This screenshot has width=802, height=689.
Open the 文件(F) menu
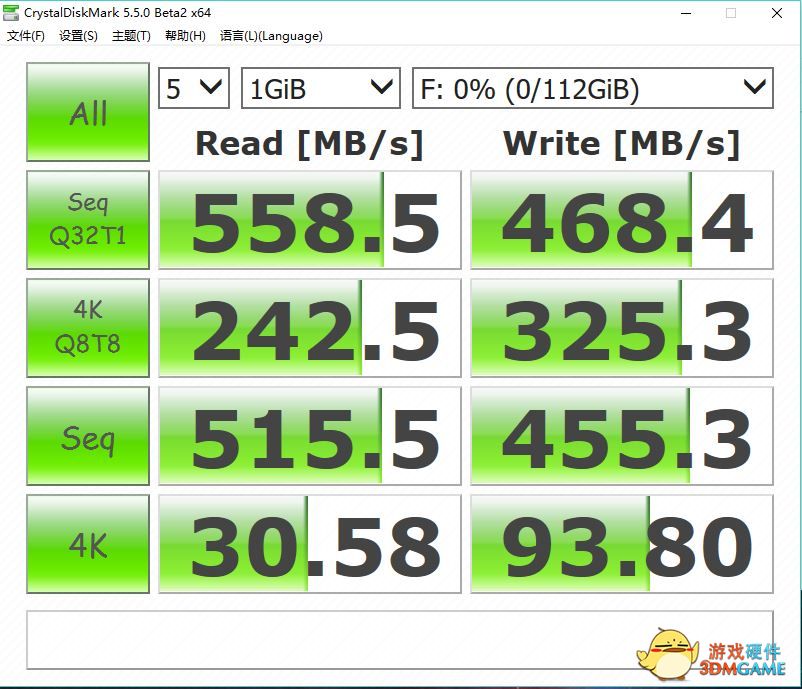(x=26, y=36)
